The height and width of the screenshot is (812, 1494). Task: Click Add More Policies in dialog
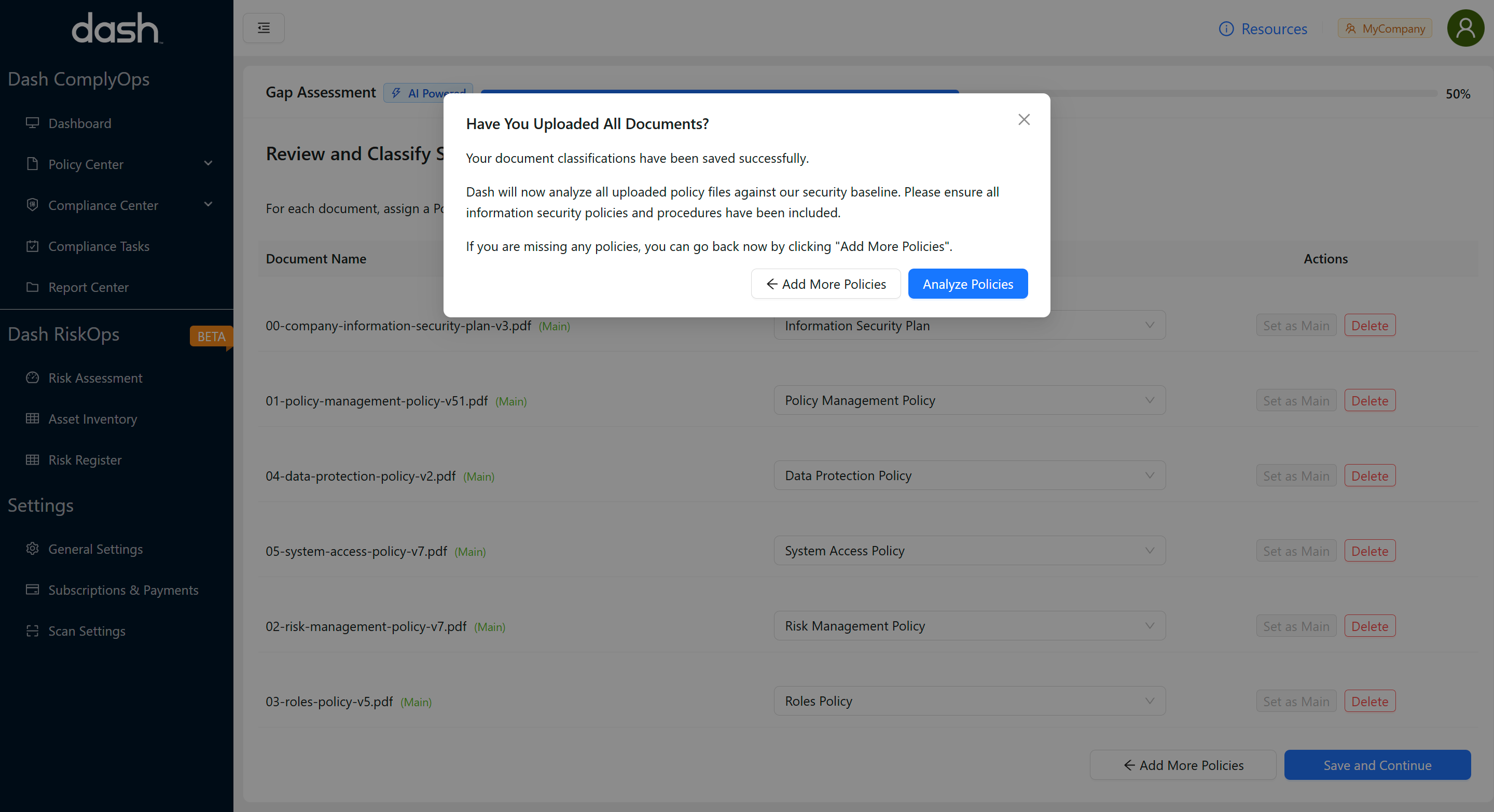[825, 284]
